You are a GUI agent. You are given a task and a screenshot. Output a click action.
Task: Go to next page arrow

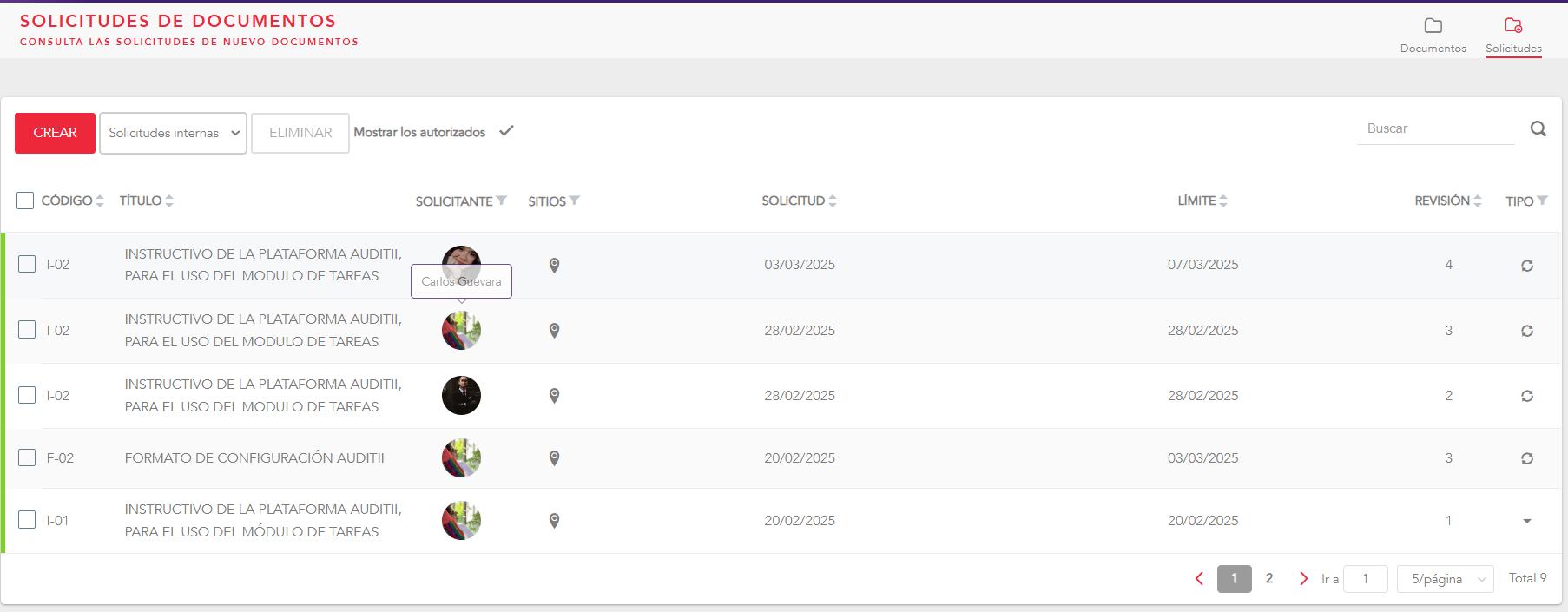coord(1303,579)
